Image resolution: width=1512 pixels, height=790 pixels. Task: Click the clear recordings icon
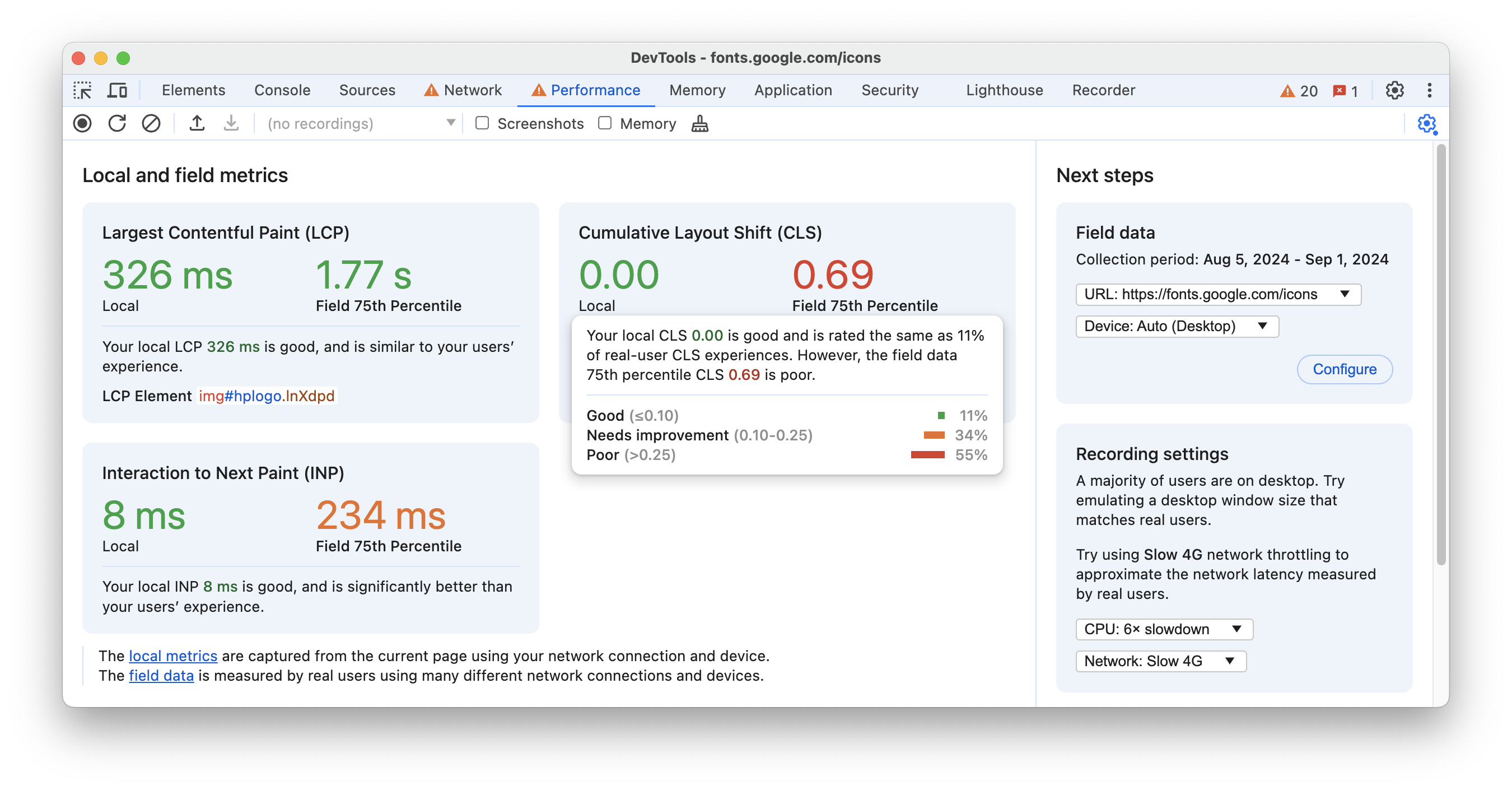pos(151,123)
